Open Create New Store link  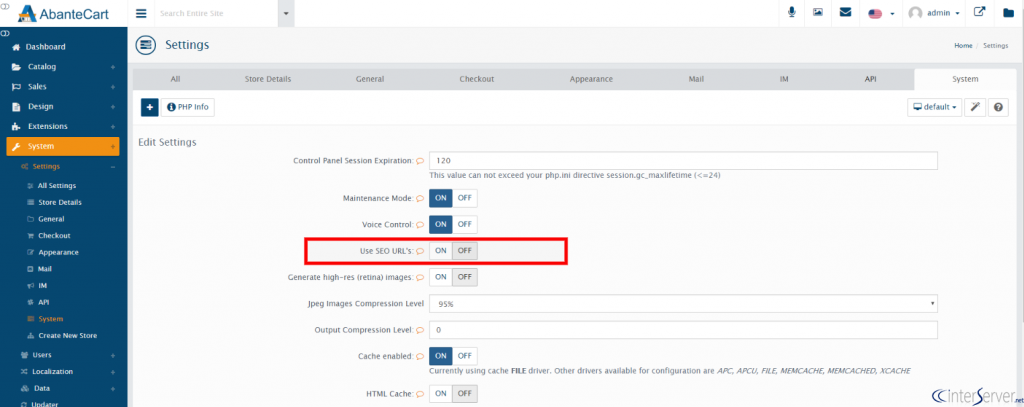pos(67,336)
